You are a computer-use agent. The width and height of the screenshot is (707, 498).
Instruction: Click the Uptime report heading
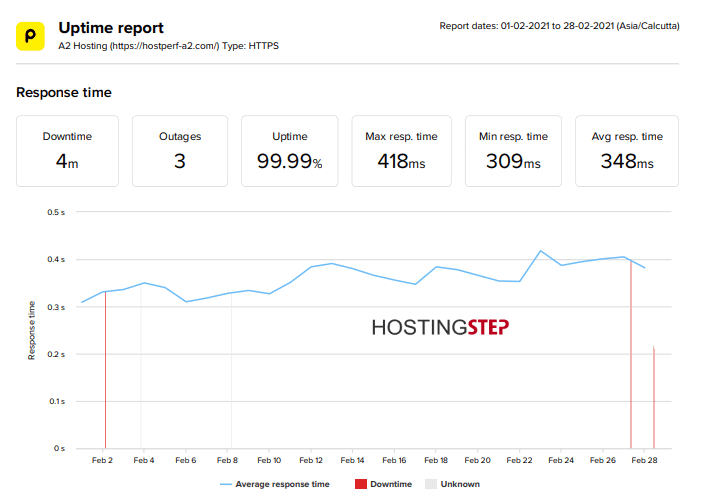click(x=111, y=28)
